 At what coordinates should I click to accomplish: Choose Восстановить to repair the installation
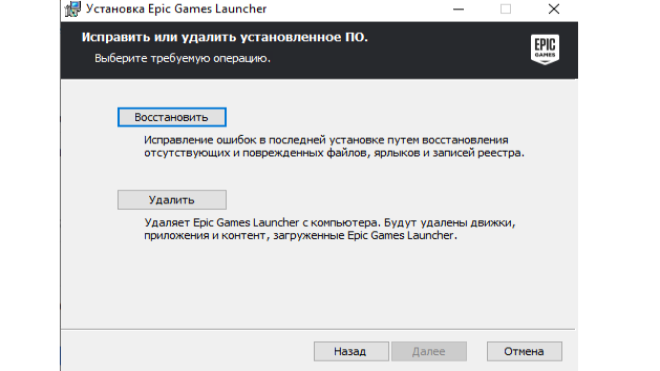click(172, 117)
